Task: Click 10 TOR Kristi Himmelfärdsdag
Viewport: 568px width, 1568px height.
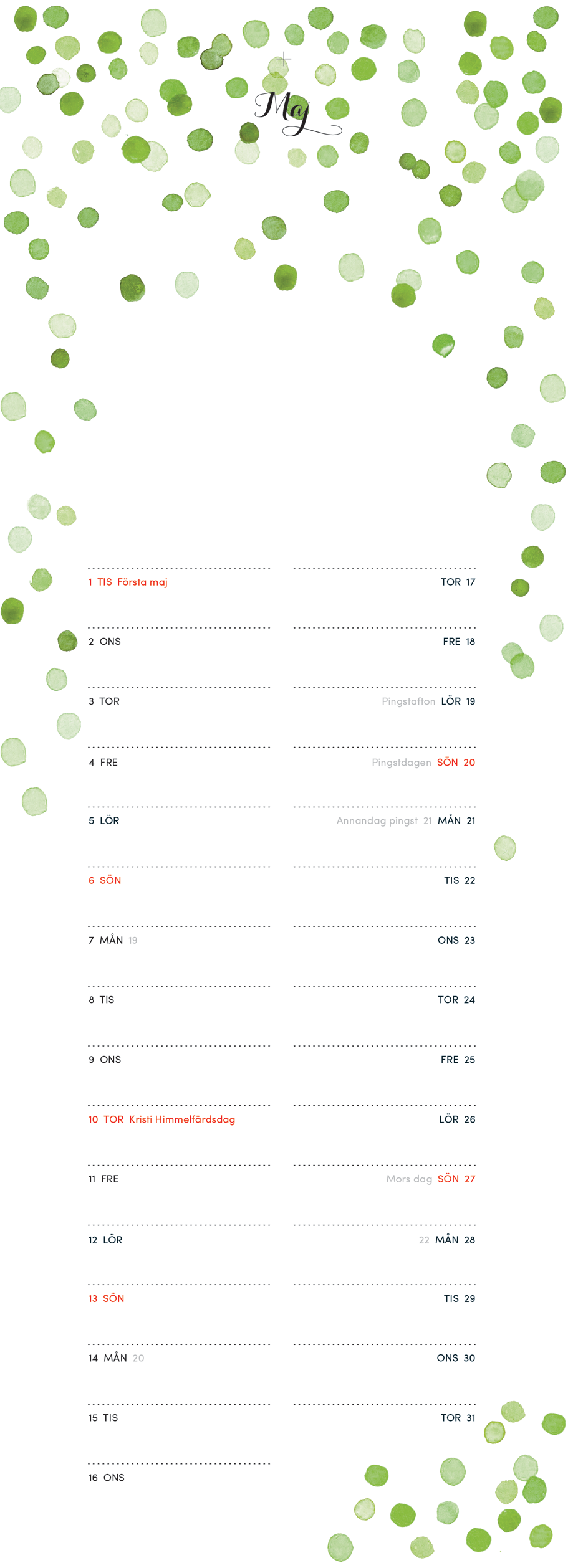Action: (162, 1119)
